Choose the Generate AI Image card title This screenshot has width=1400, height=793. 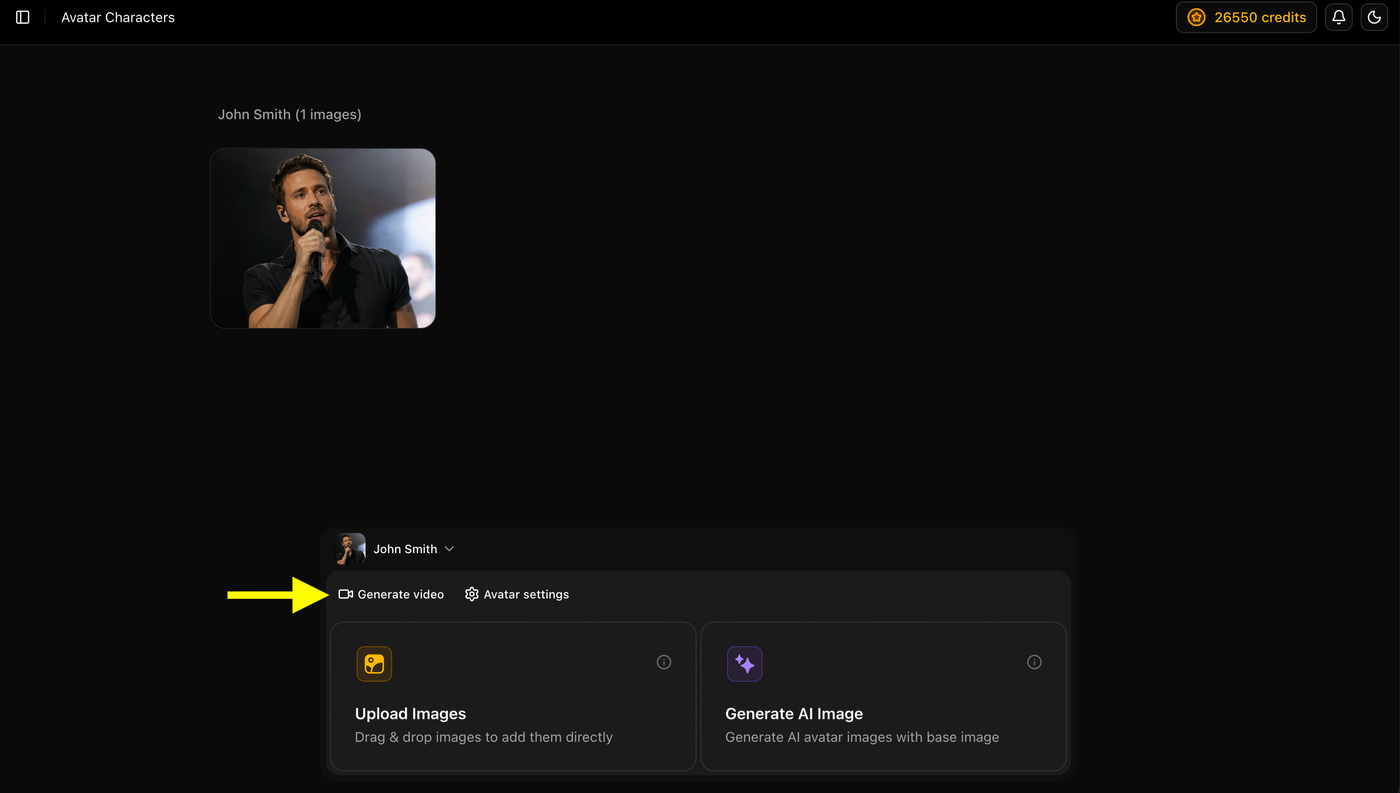[x=794, y=714]
